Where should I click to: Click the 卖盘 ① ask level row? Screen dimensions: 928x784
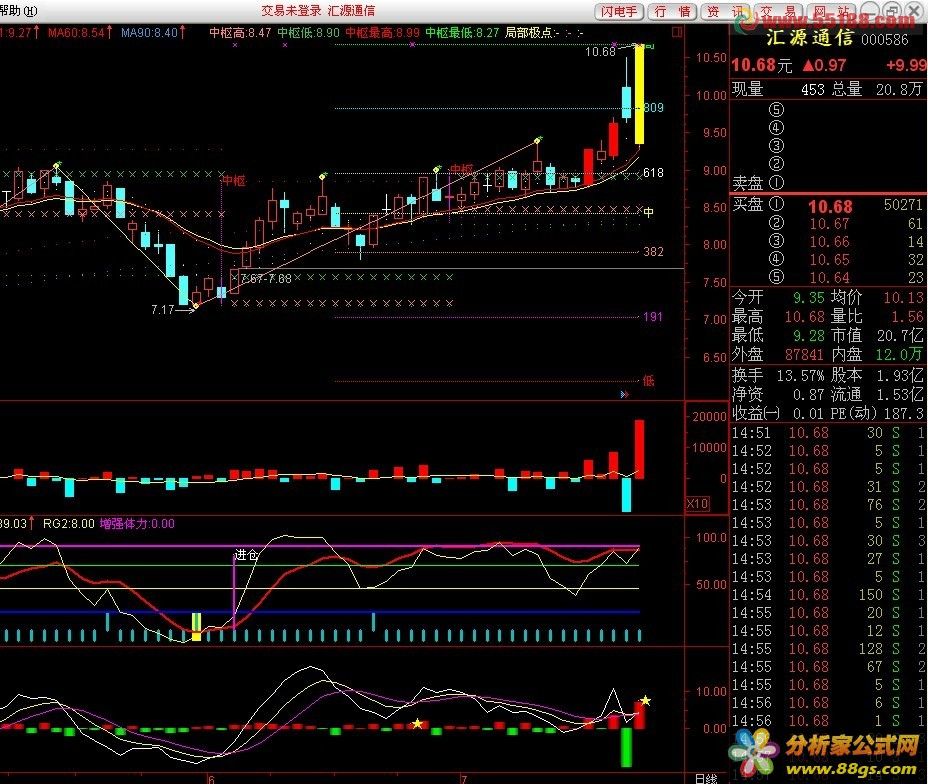[x=829, y=183]
